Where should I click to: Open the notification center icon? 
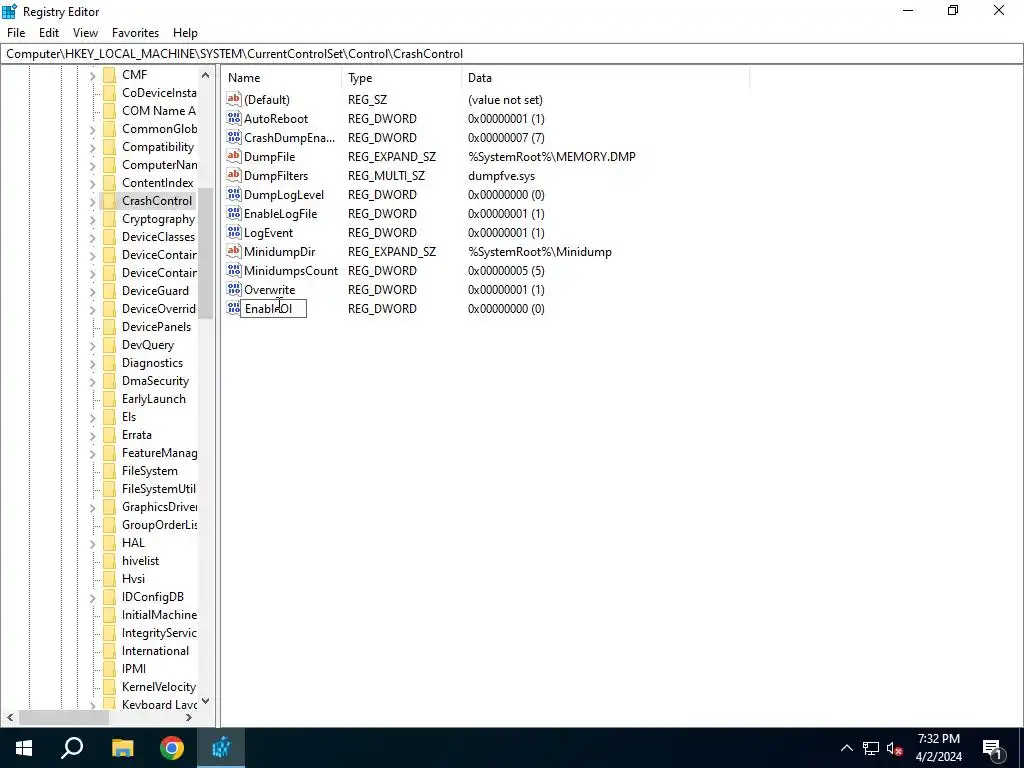[992, 748]
